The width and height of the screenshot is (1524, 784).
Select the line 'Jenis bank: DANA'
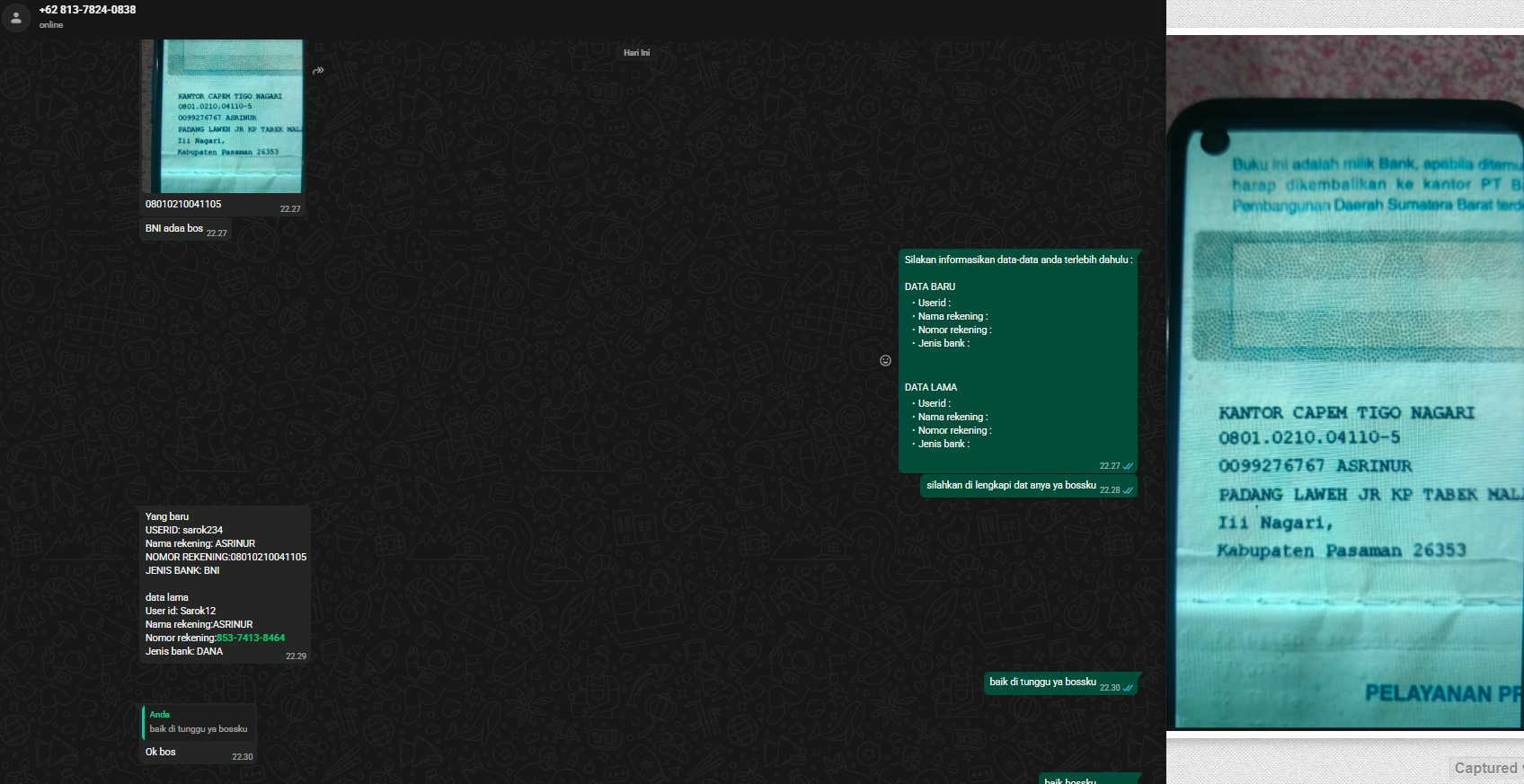click(x=184, y=651)
